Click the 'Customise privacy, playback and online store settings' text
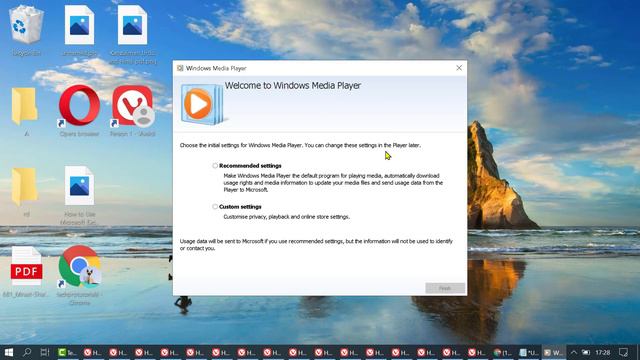Screen dimensions: 640x360 287,217
